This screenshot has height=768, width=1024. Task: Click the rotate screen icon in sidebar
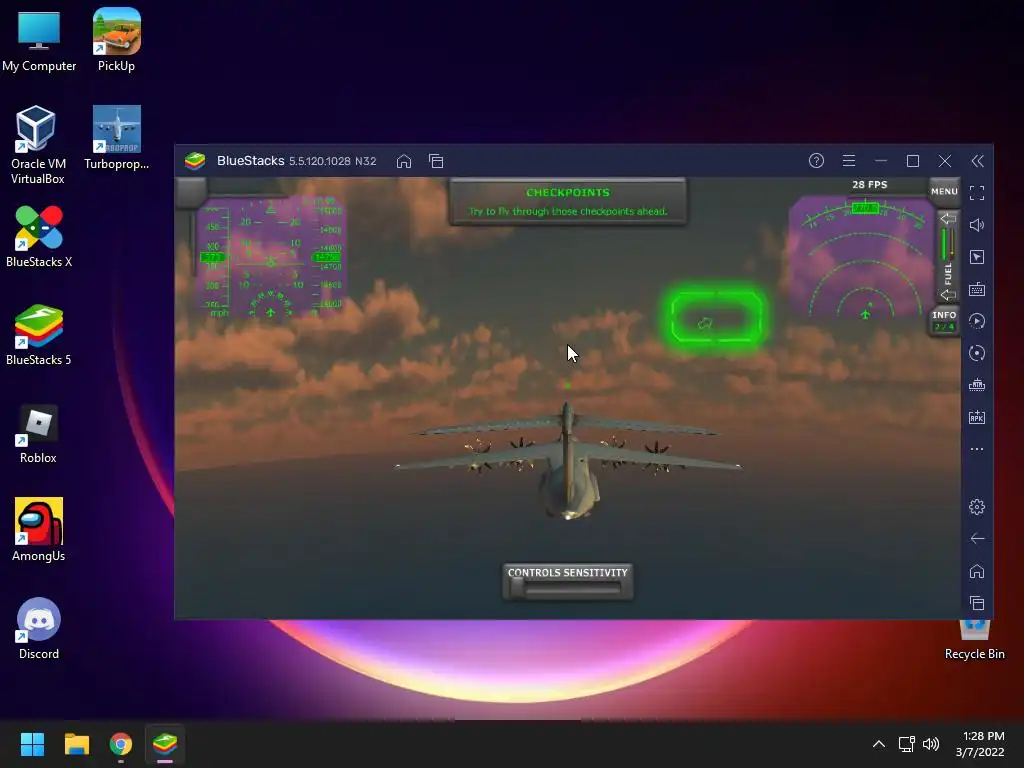point(977,353)
